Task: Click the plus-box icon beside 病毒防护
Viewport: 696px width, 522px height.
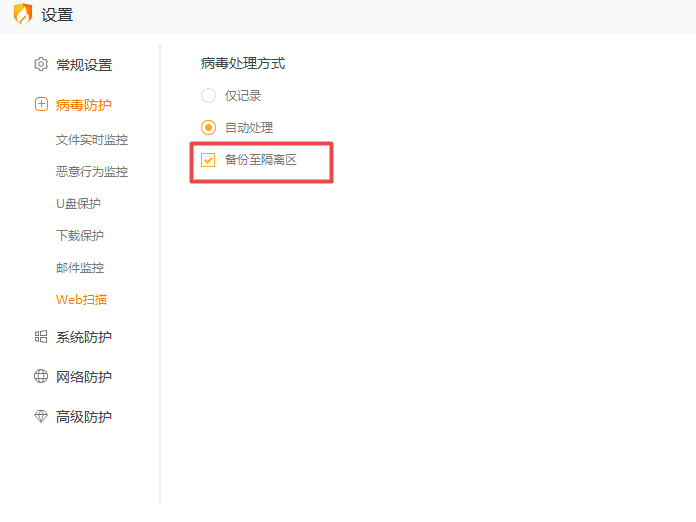Action: pyautogui.click(x=41, y=104)
